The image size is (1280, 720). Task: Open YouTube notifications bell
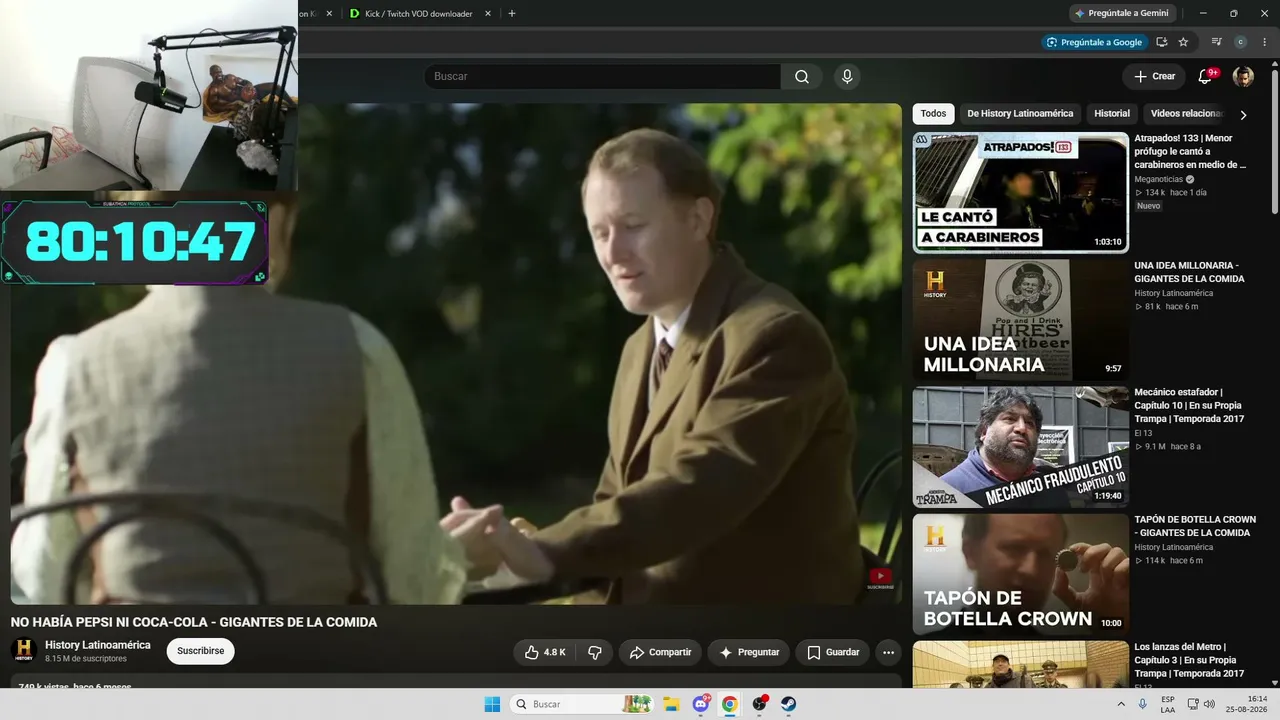coord(1205,77)
